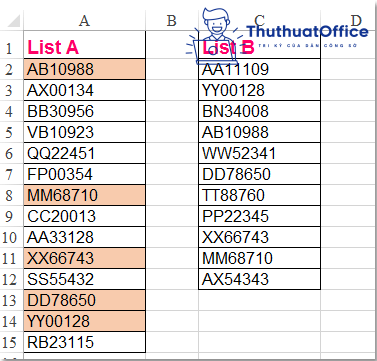Image resolution: width=377 pixels, height=361 pixels.
Task: Select cell WW52341
Action: coord(260,153)
